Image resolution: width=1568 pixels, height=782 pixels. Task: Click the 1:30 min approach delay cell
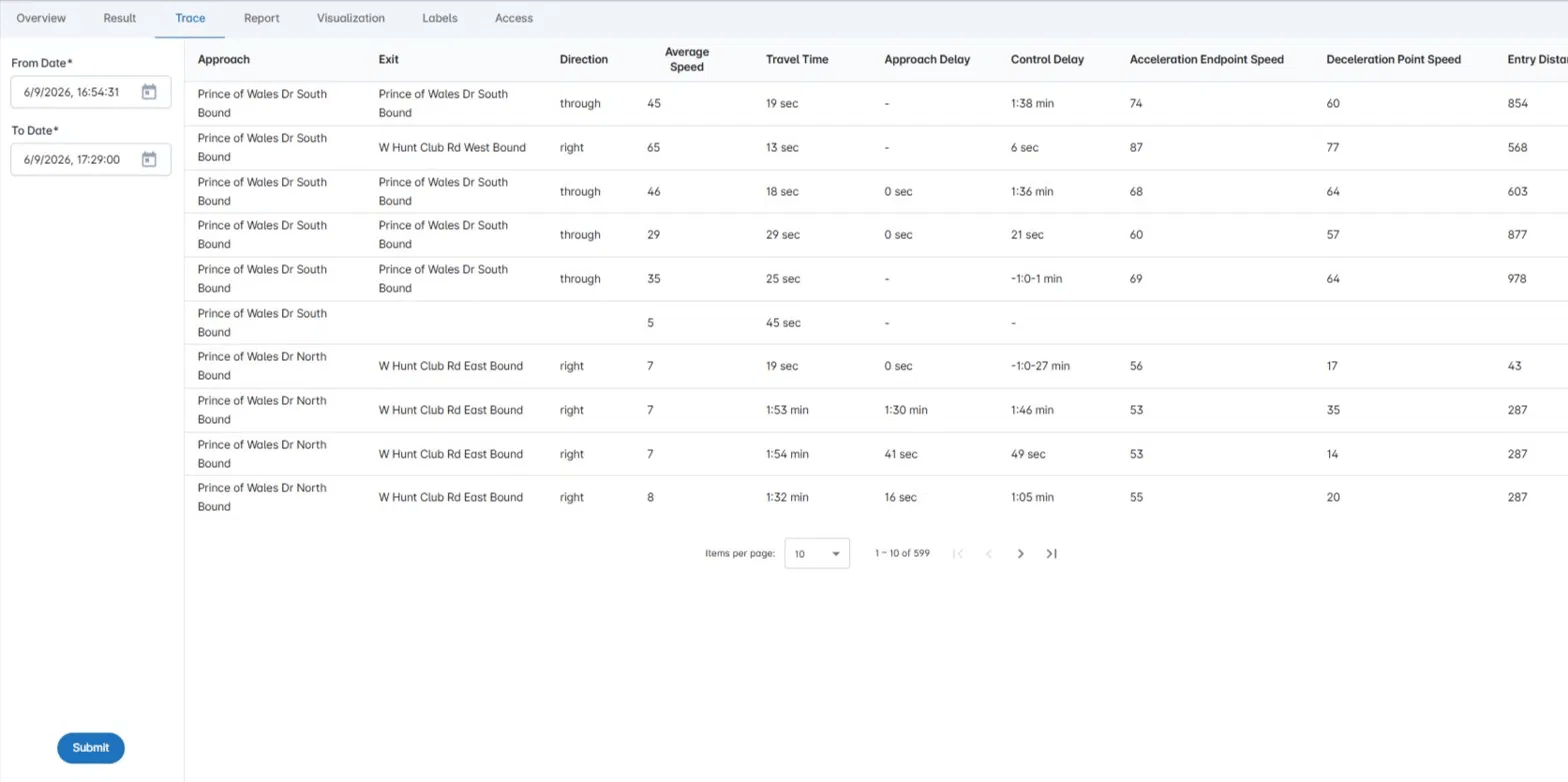pyautogui.click(x=906, y=410)
